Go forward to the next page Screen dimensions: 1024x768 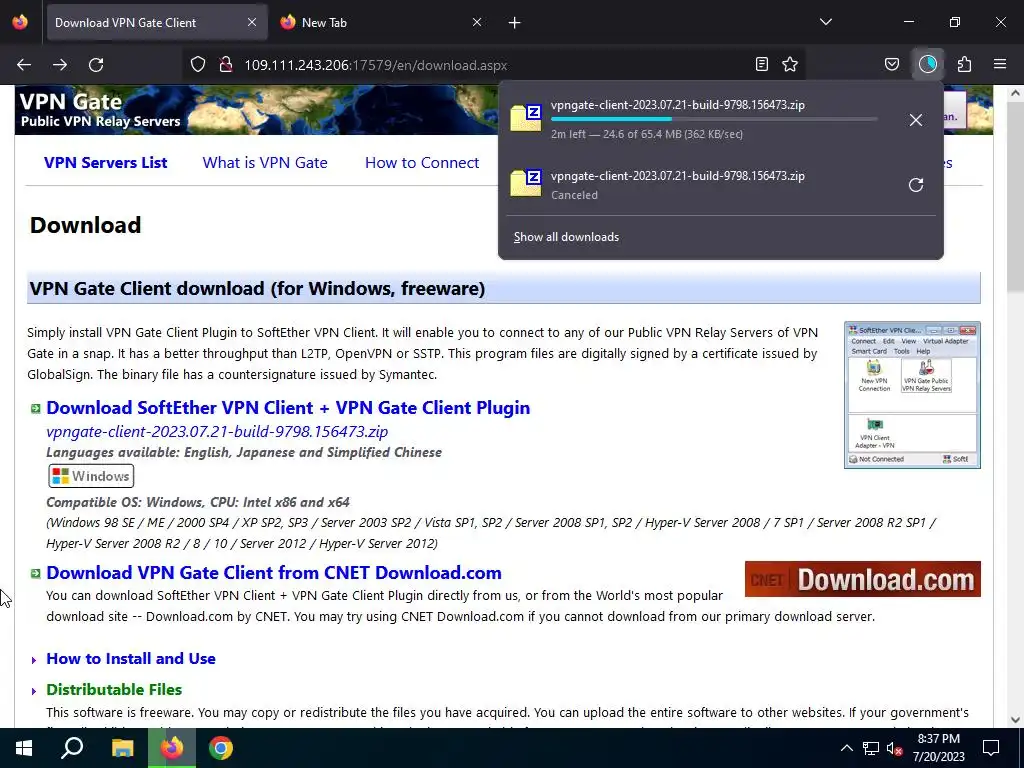coord(60,65)
